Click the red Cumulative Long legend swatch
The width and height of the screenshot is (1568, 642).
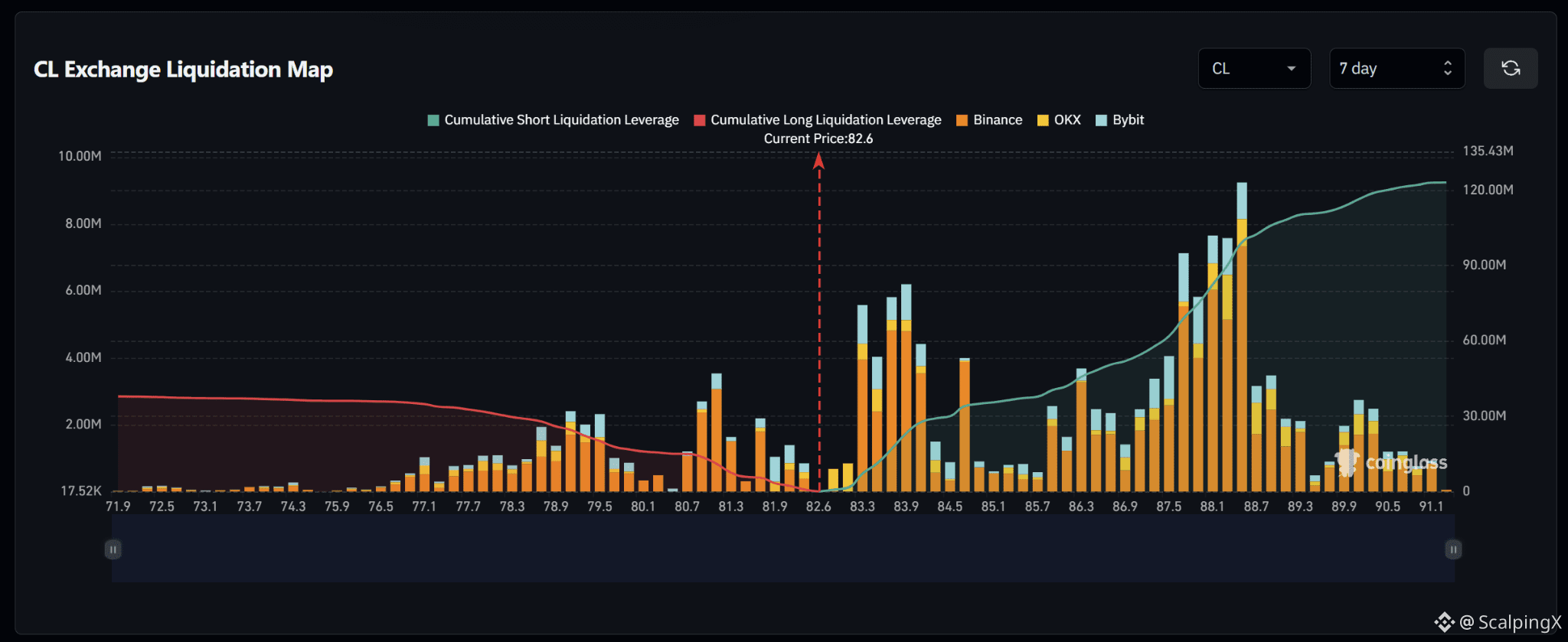coord(700,120)
